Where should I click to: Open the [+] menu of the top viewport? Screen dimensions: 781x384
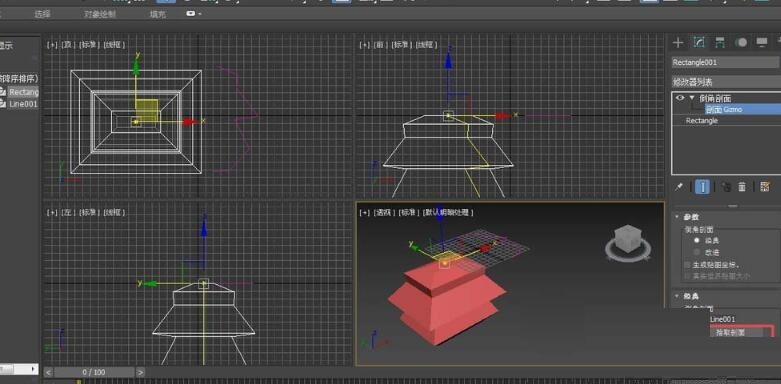click(52, 45)
